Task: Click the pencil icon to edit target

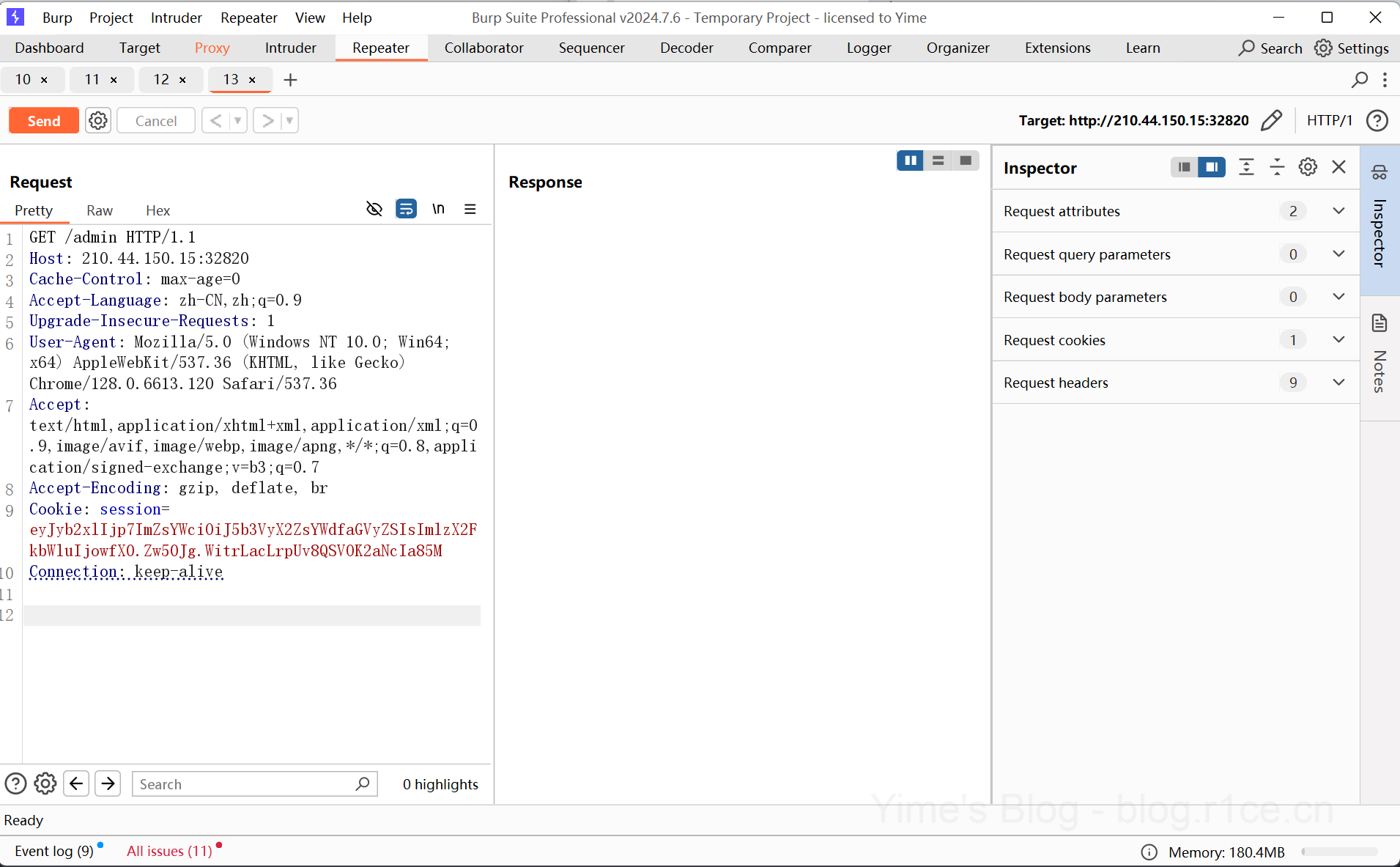Action: click(1271, 120)
